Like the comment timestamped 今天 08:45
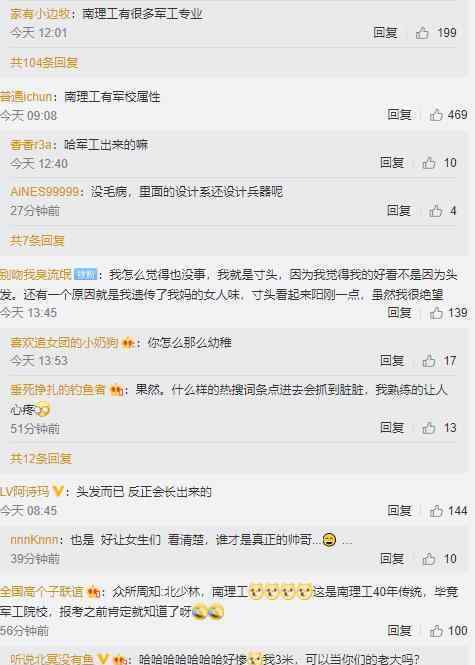 436,511
